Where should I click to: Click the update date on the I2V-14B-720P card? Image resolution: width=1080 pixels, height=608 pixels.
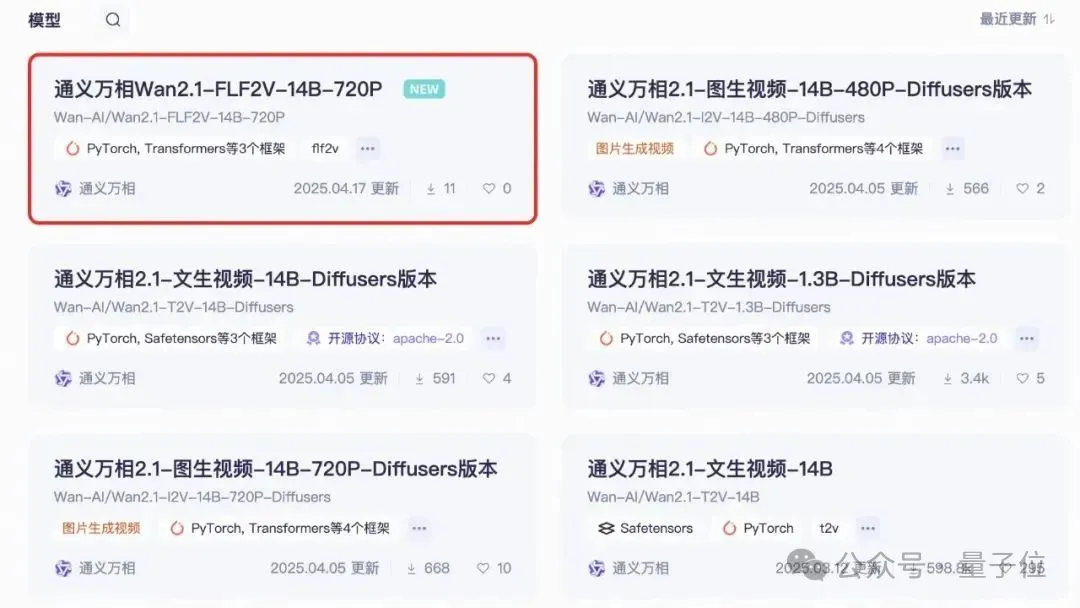(x=324, y=569)
